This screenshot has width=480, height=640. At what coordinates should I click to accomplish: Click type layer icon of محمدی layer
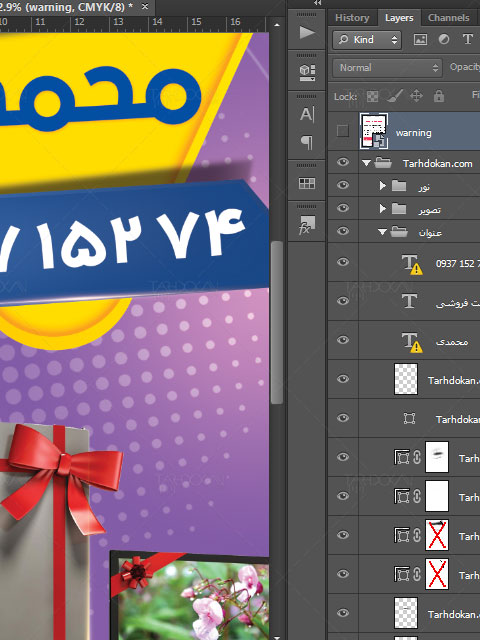coord(411,342)
